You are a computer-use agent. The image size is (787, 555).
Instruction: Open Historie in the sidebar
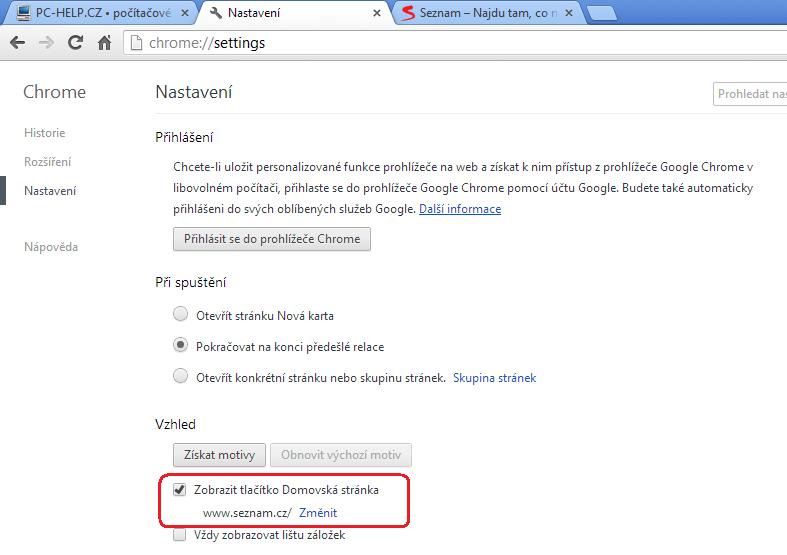click(45, 133)
